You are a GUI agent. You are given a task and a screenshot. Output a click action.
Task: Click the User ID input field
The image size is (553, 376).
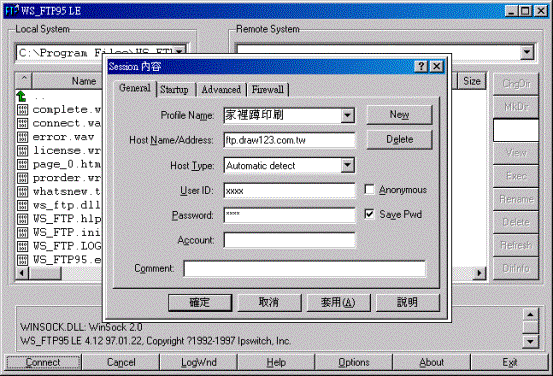[289, 190]
